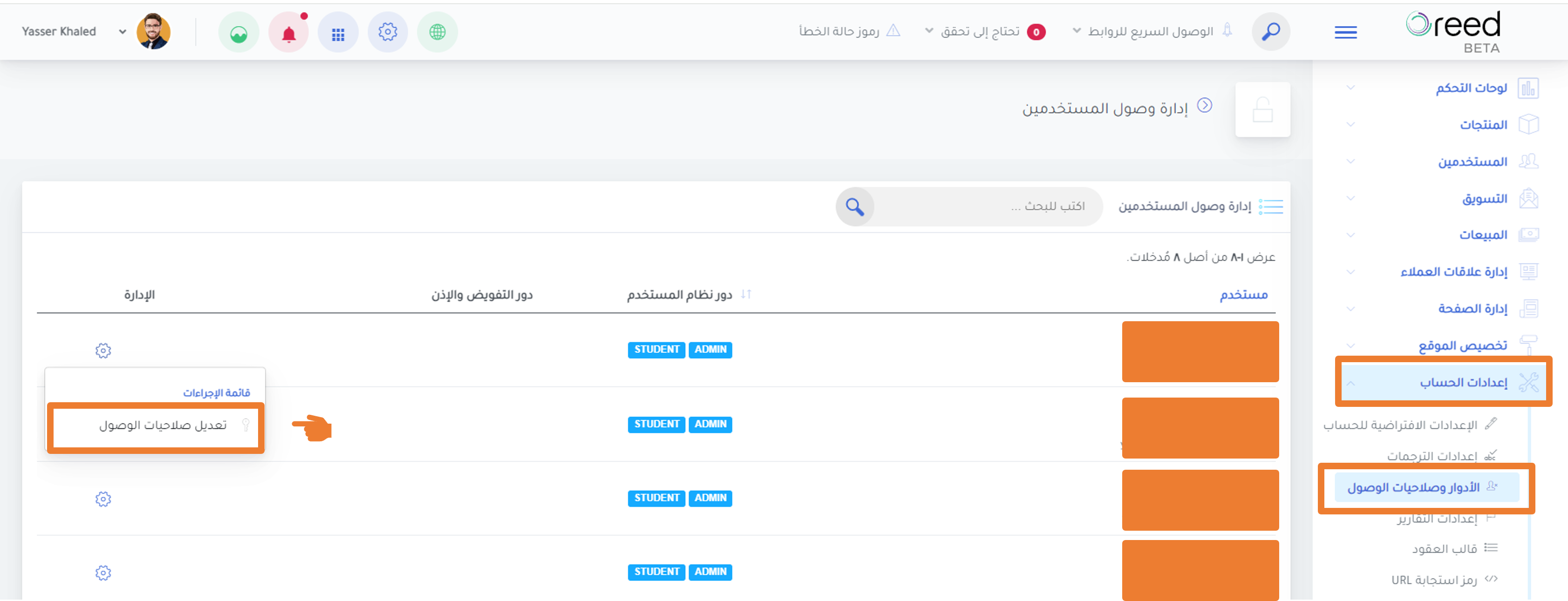The image size is (1568, 601).
Task: Open the notifications bell icon
Action: 288,32
